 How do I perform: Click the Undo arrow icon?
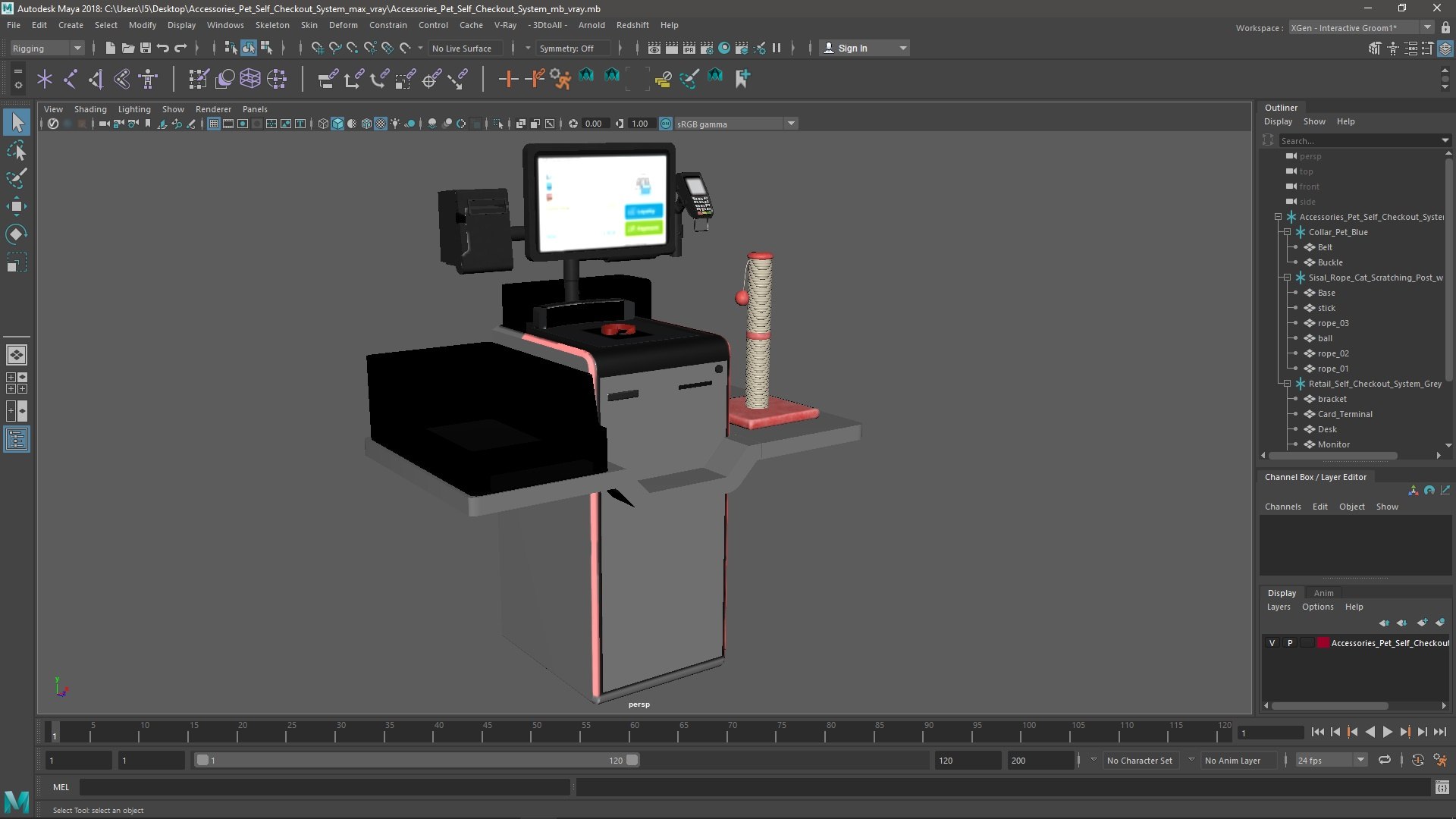162,48
